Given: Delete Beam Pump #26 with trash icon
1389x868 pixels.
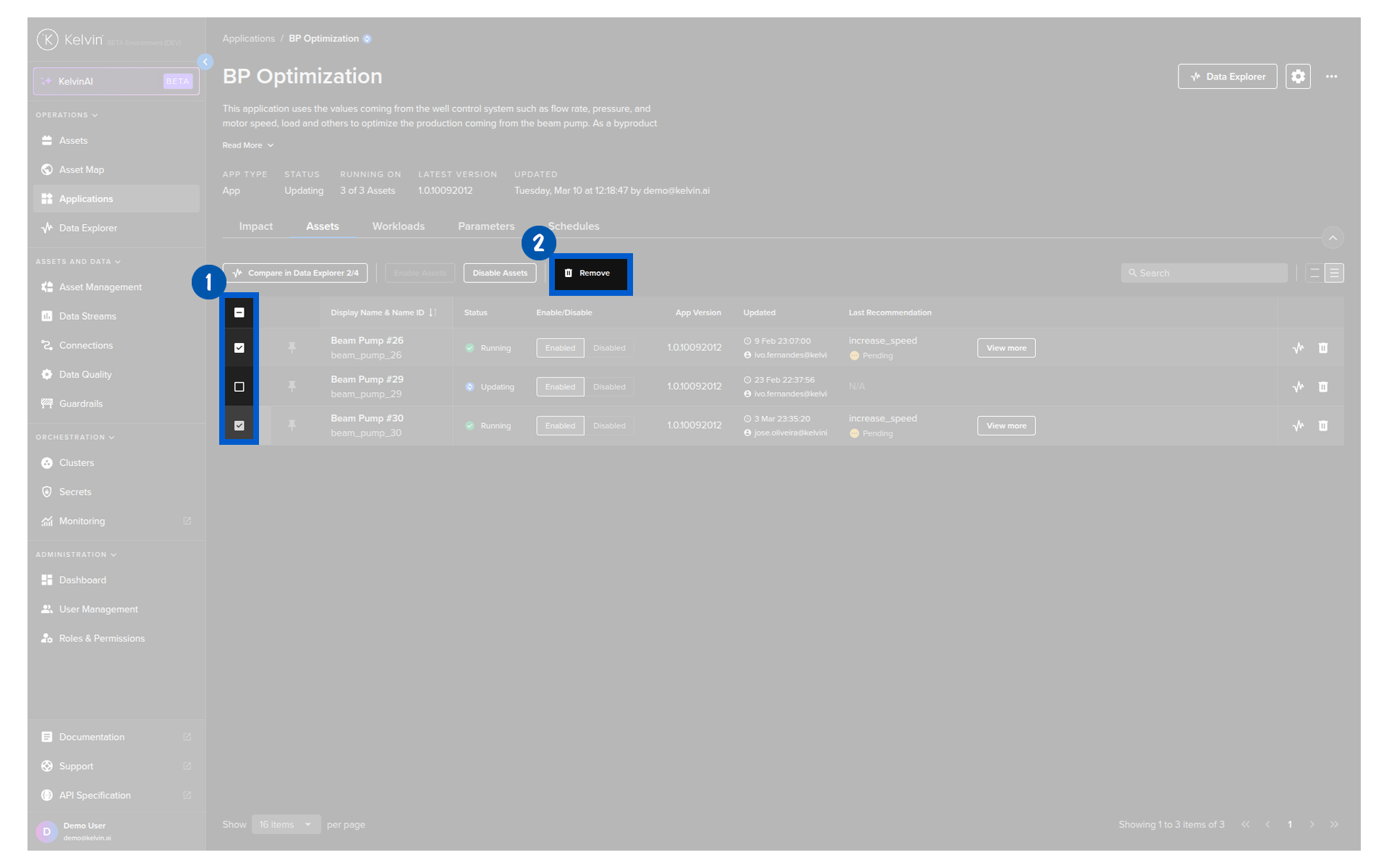Looking at the screenshot, I should click(x=1322, y=348).
